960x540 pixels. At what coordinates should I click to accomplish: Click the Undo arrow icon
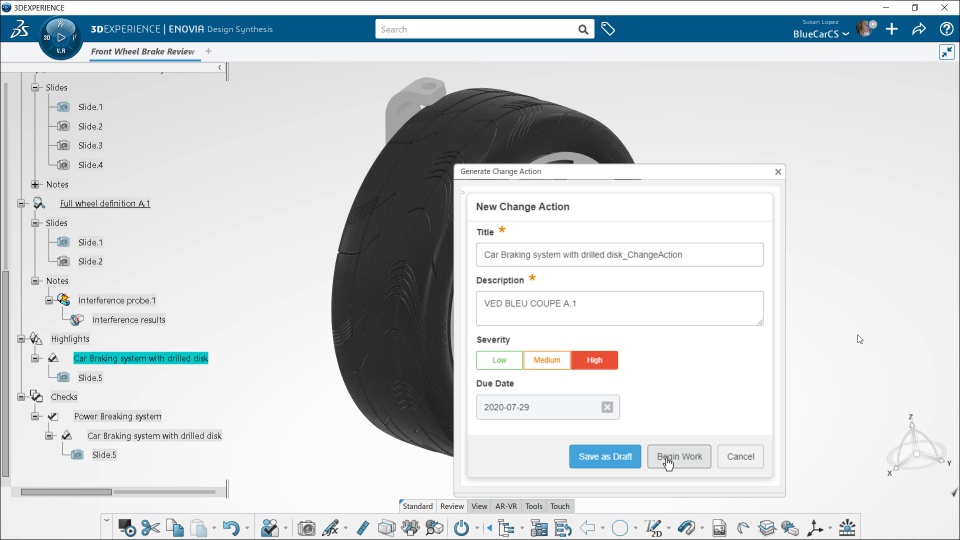pyautogui.click(x=231, y=528)
